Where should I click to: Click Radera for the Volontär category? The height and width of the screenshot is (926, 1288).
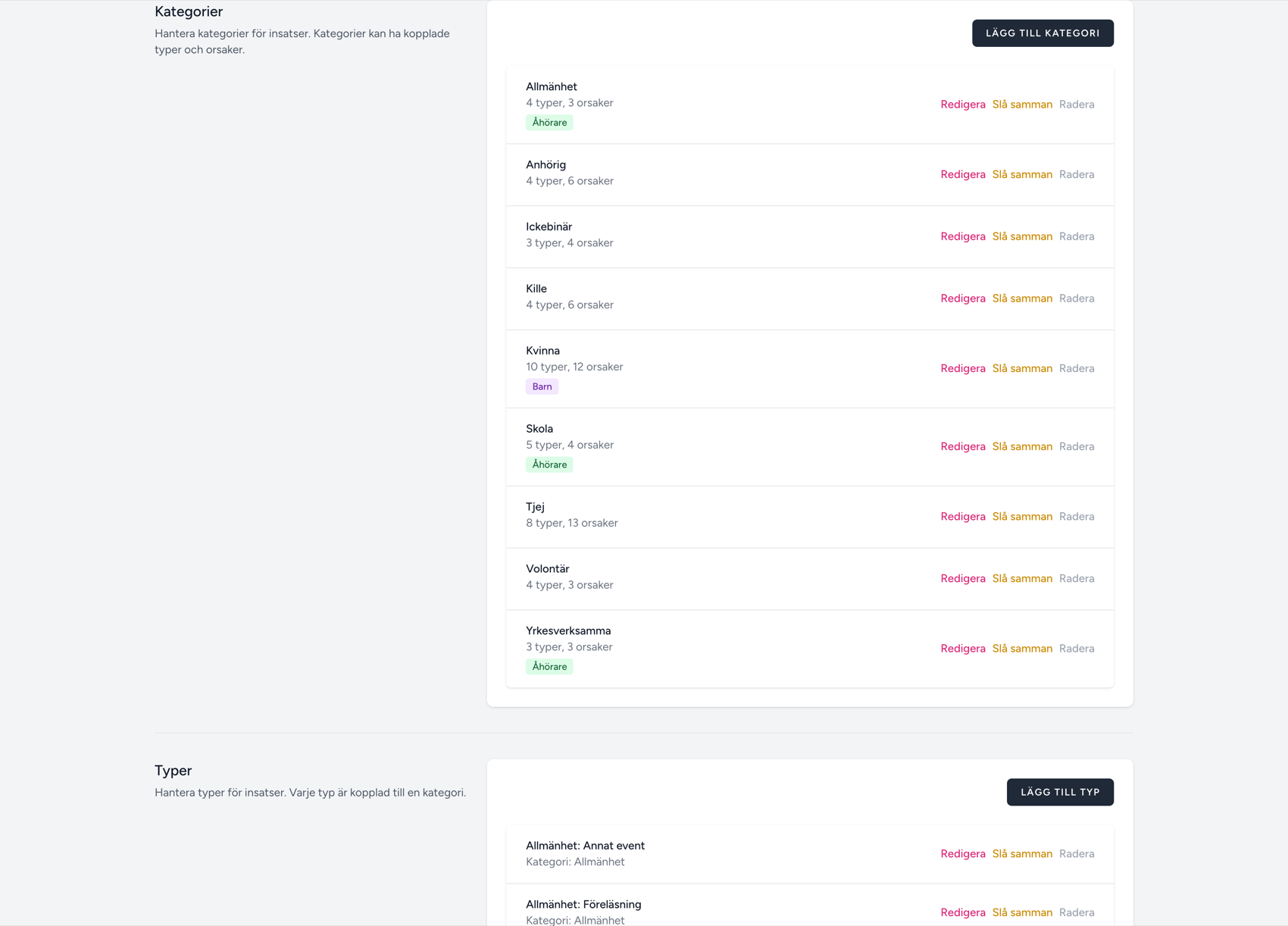pyautogui.click(x=1077, y=579)
